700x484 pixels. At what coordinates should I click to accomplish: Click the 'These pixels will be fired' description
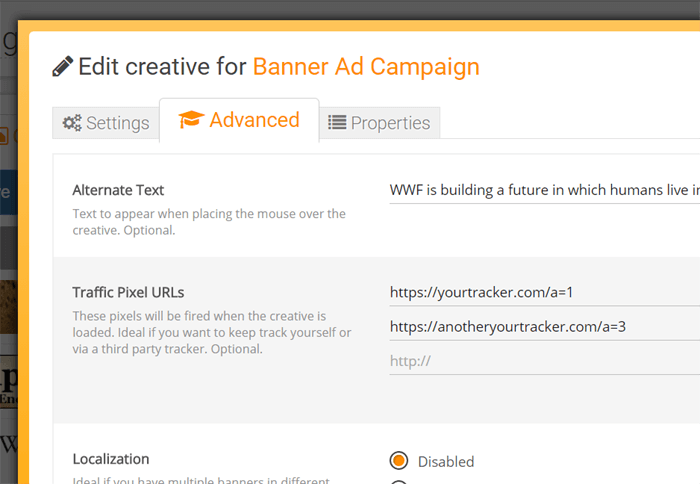pyautogui.click(x=212, y=333)
